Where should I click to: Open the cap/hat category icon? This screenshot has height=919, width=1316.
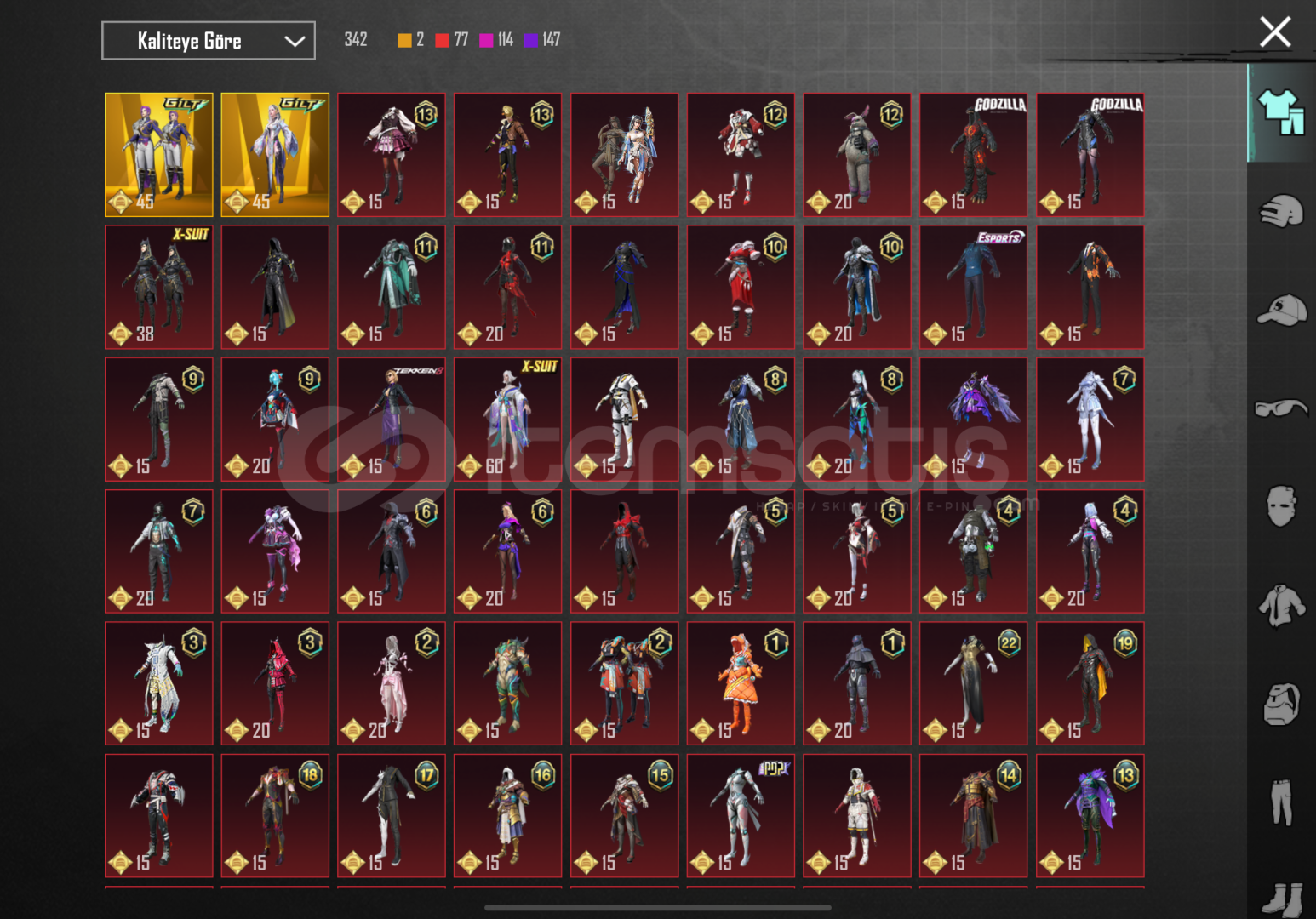tap(1281, 310)
